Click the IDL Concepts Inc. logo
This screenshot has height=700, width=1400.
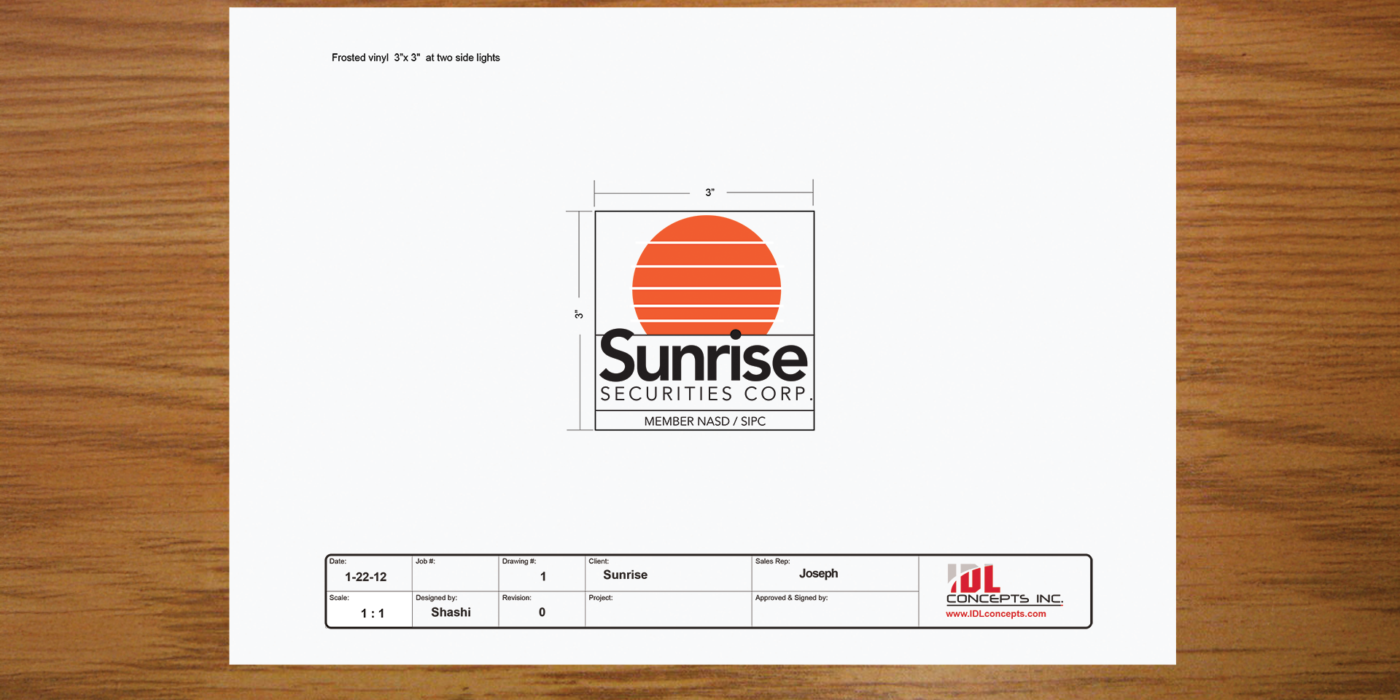[1004, 586]
